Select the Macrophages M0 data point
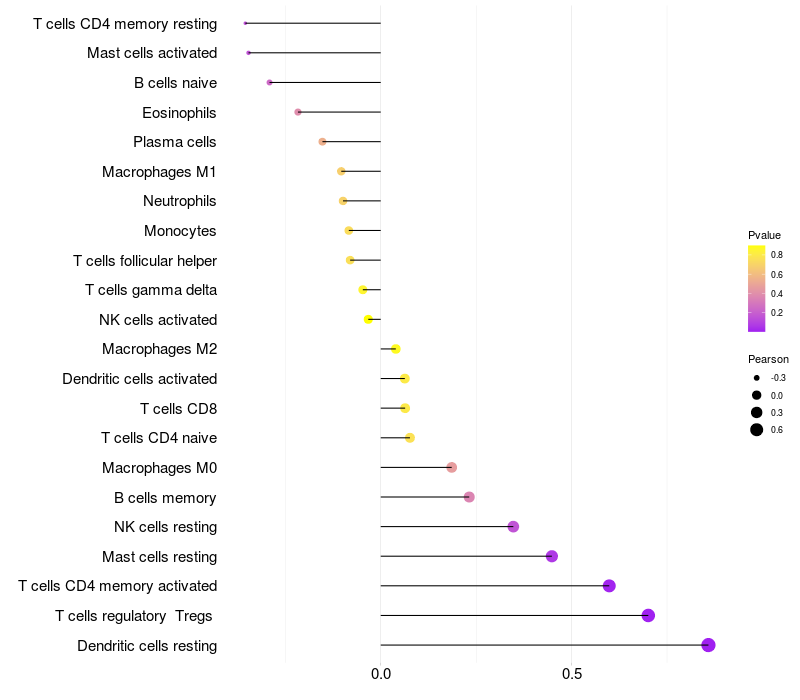 451,467
